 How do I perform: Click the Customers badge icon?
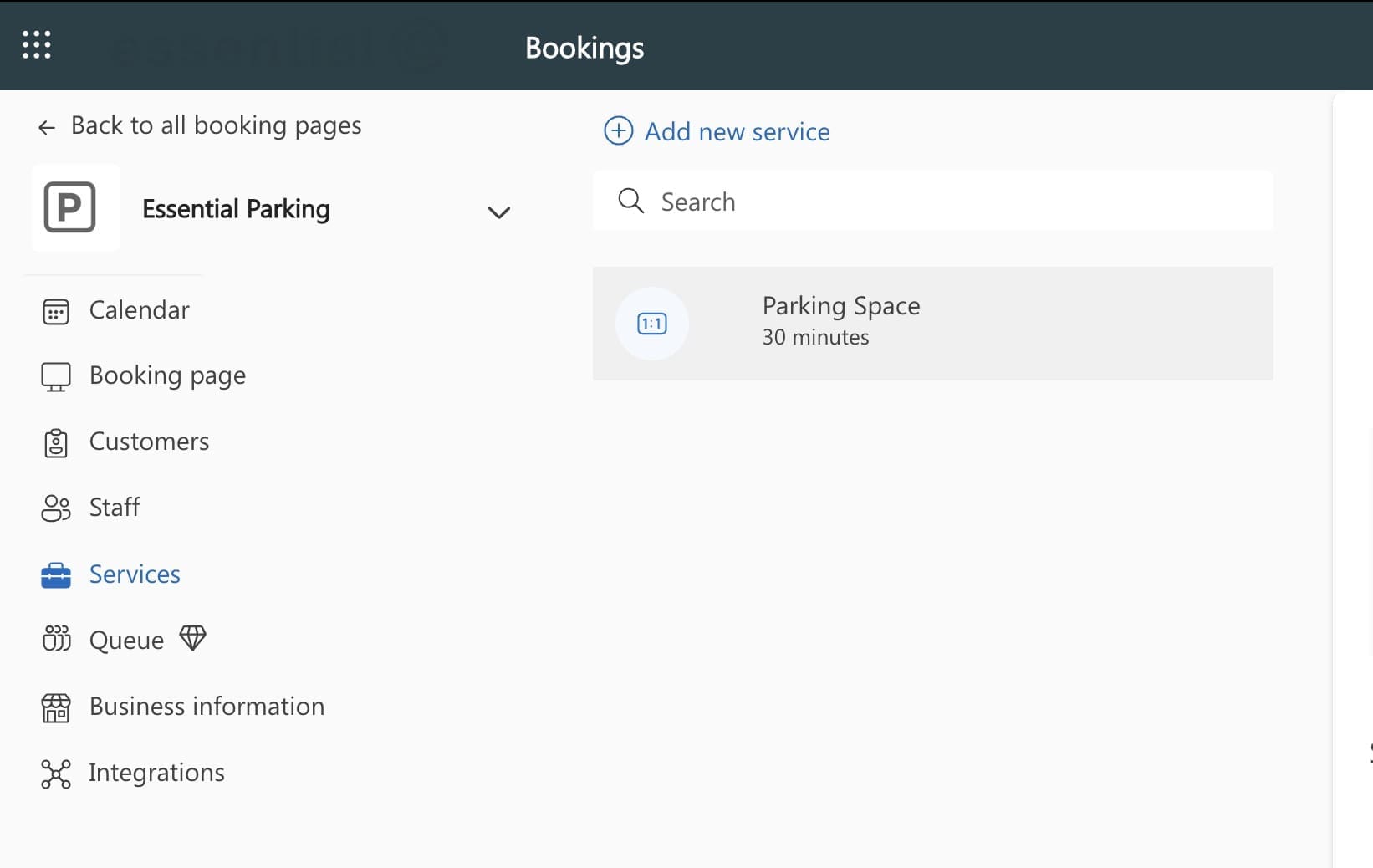[x=56, y=442]
